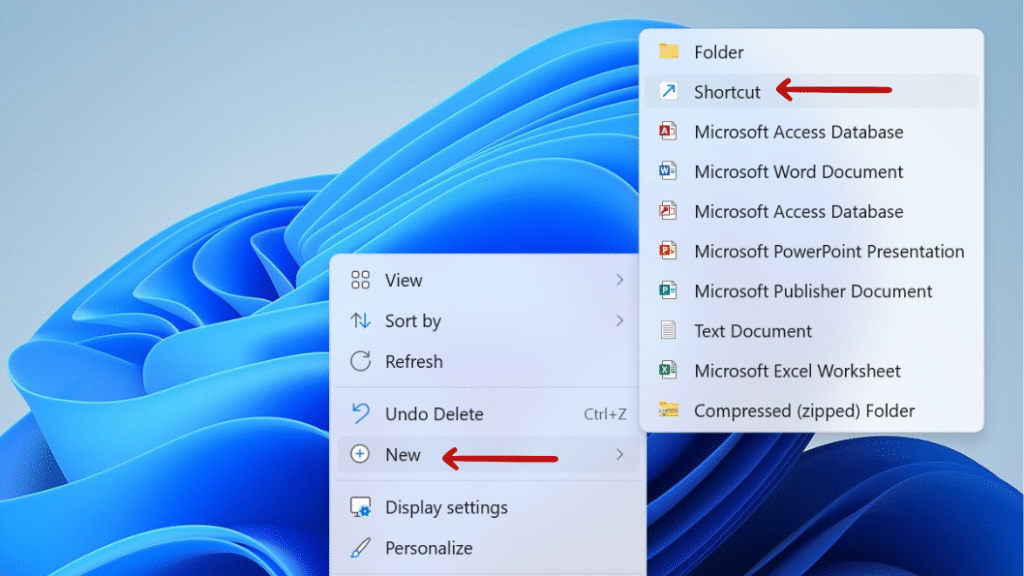Select the Text Document label
Screen dimensions: 1024x576
point(752,331)
